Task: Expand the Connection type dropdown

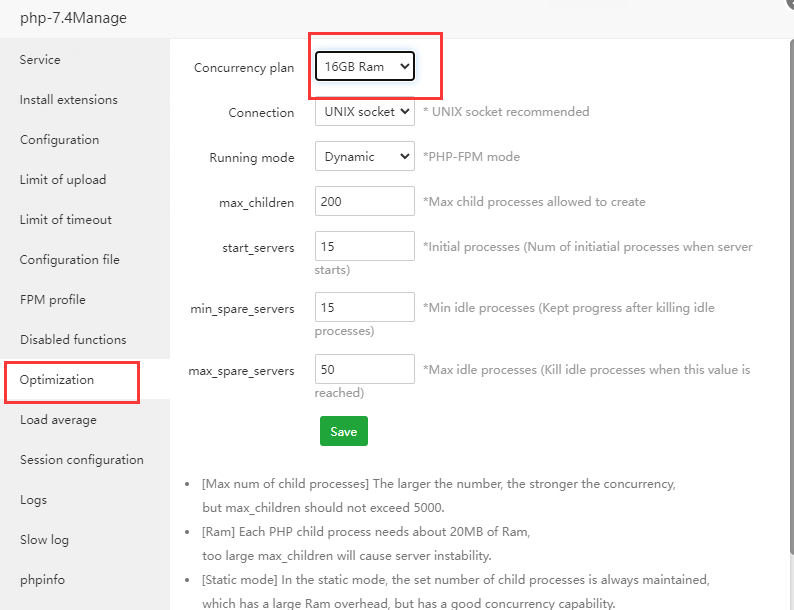Action: tap(364, 112)
